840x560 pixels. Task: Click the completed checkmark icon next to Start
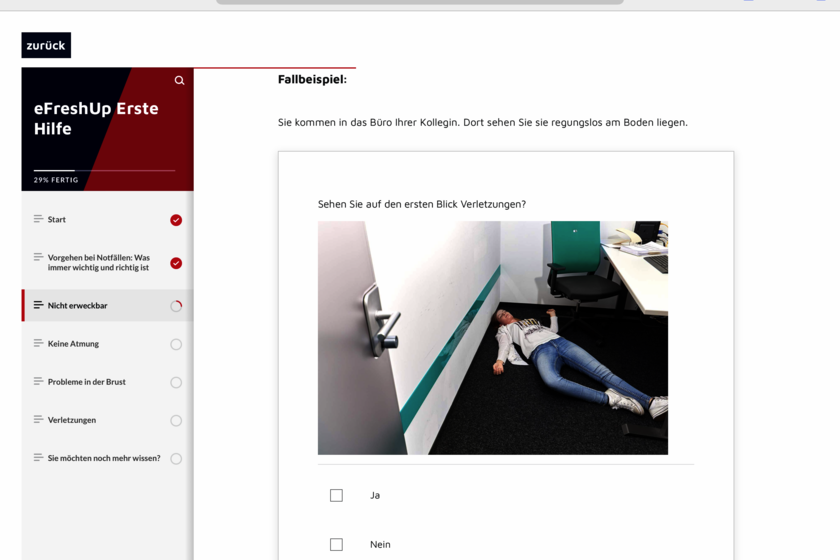pos(176,220)
